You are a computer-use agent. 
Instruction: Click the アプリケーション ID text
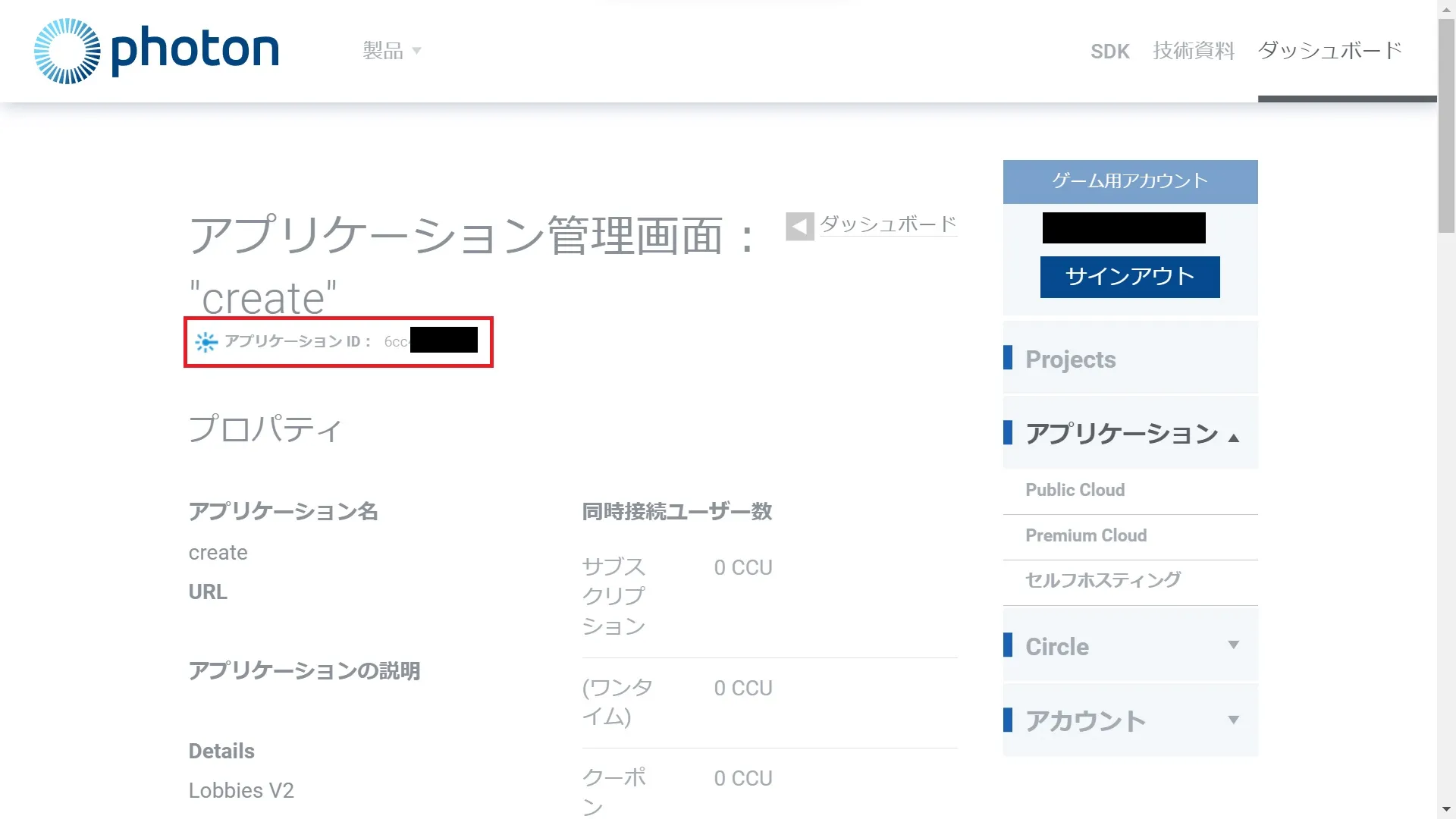[297, 342]
